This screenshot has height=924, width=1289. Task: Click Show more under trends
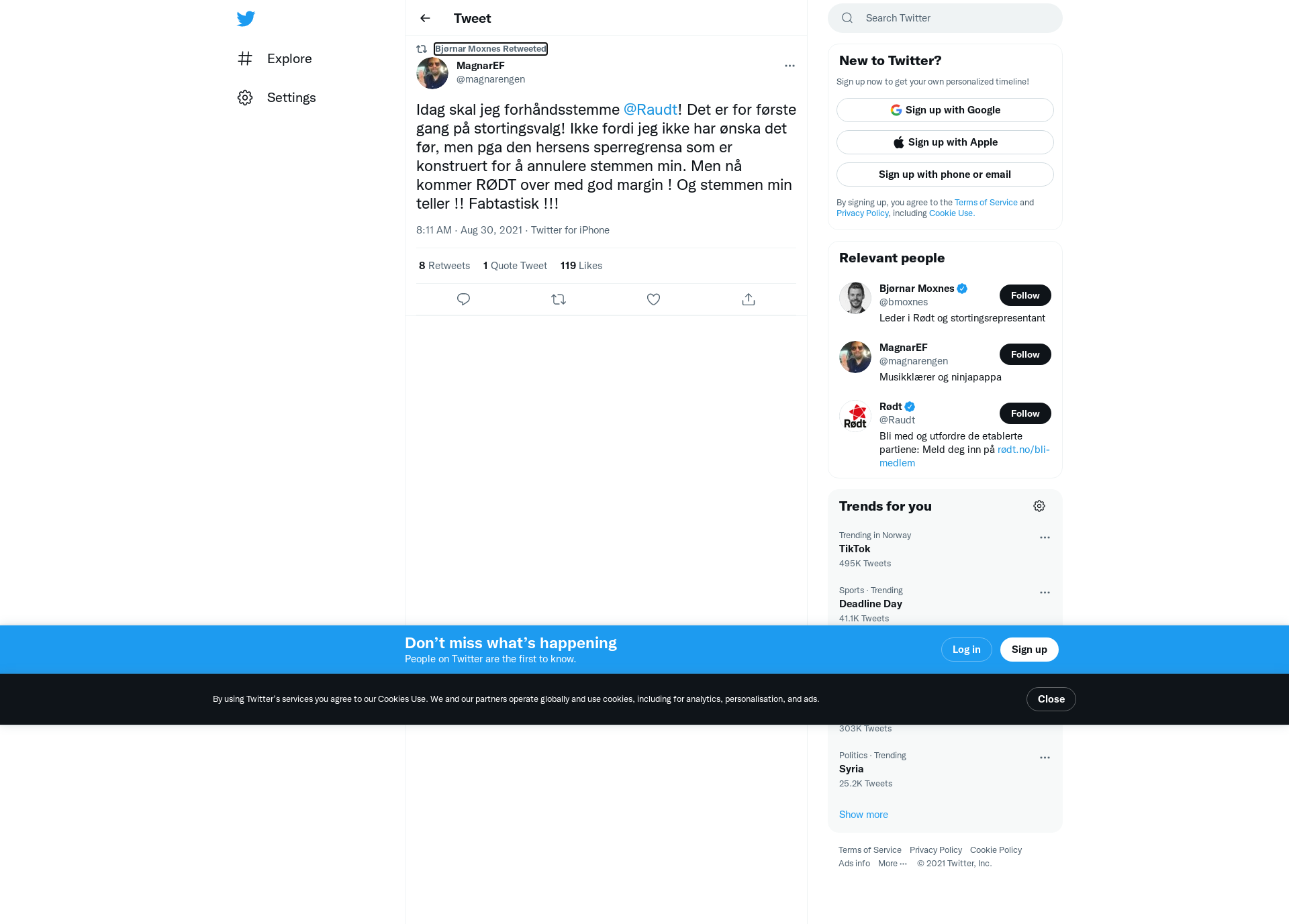pos(863,815)
